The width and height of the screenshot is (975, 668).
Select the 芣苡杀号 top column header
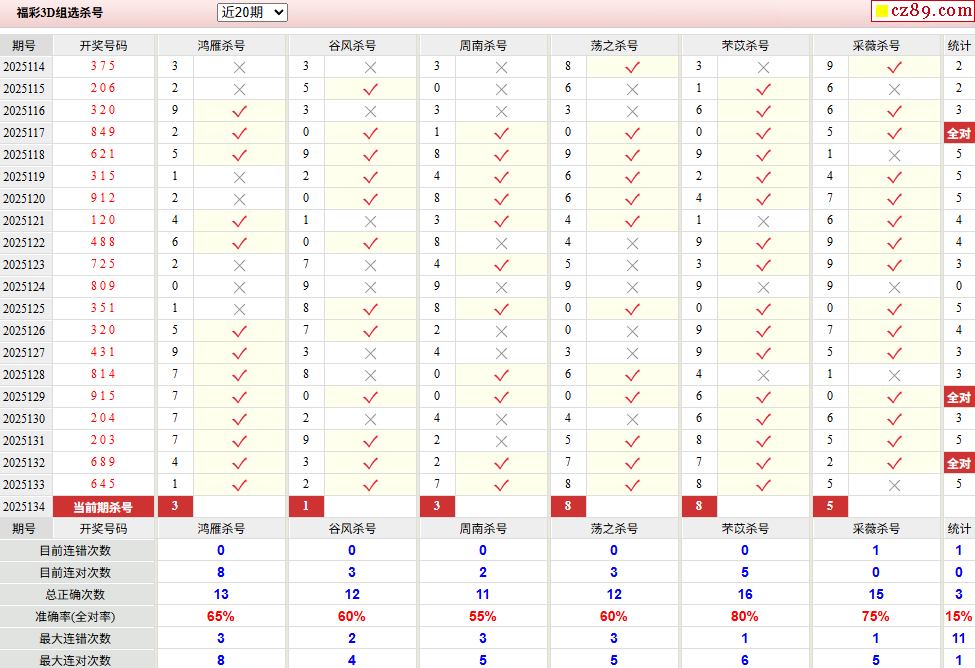[746, 45]
